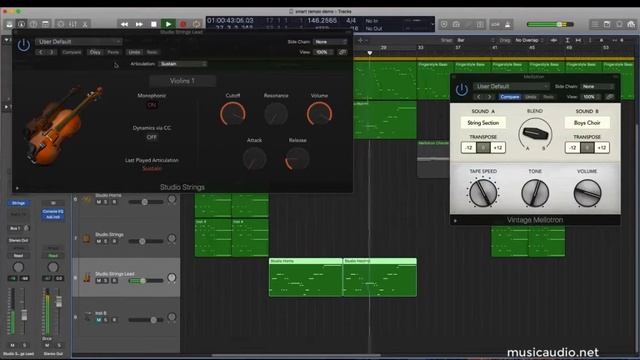Click the Studio Strings Lead track violin icon
This screenshot has height=360, width=640.
tap(87, 278)
